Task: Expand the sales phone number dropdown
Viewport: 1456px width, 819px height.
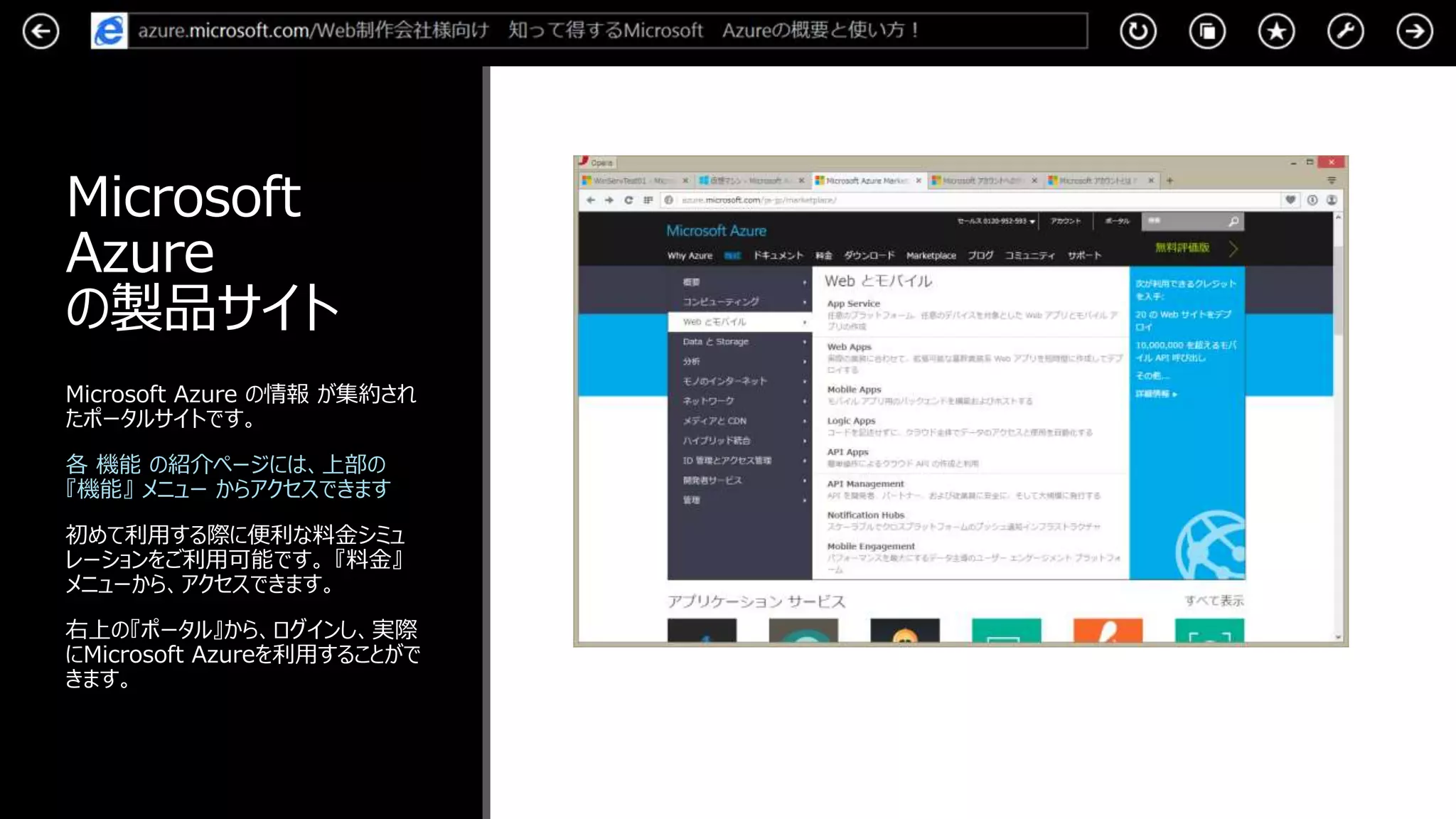Action: point(996,221)
